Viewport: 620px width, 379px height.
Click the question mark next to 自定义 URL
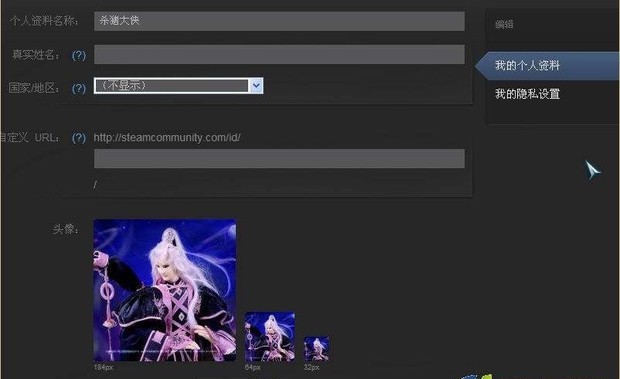tap(79, 138)
